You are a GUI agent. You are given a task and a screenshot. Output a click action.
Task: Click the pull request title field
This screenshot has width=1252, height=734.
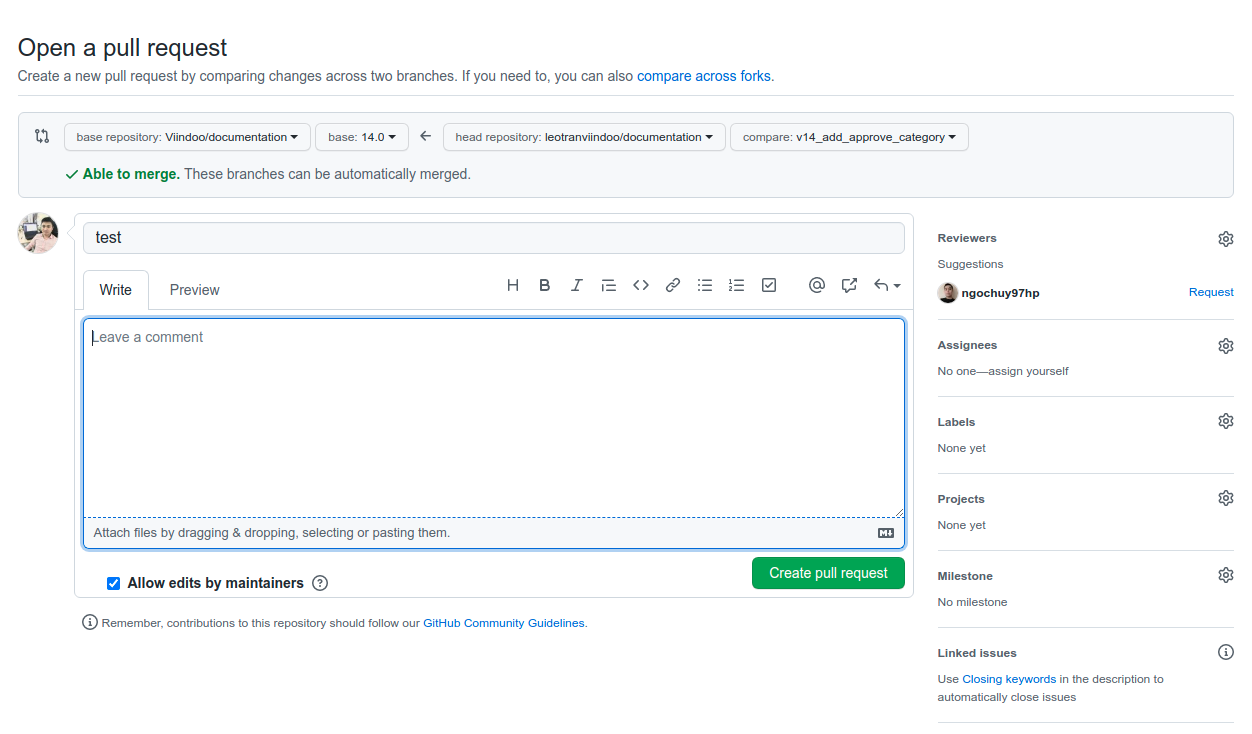[494, 238]
